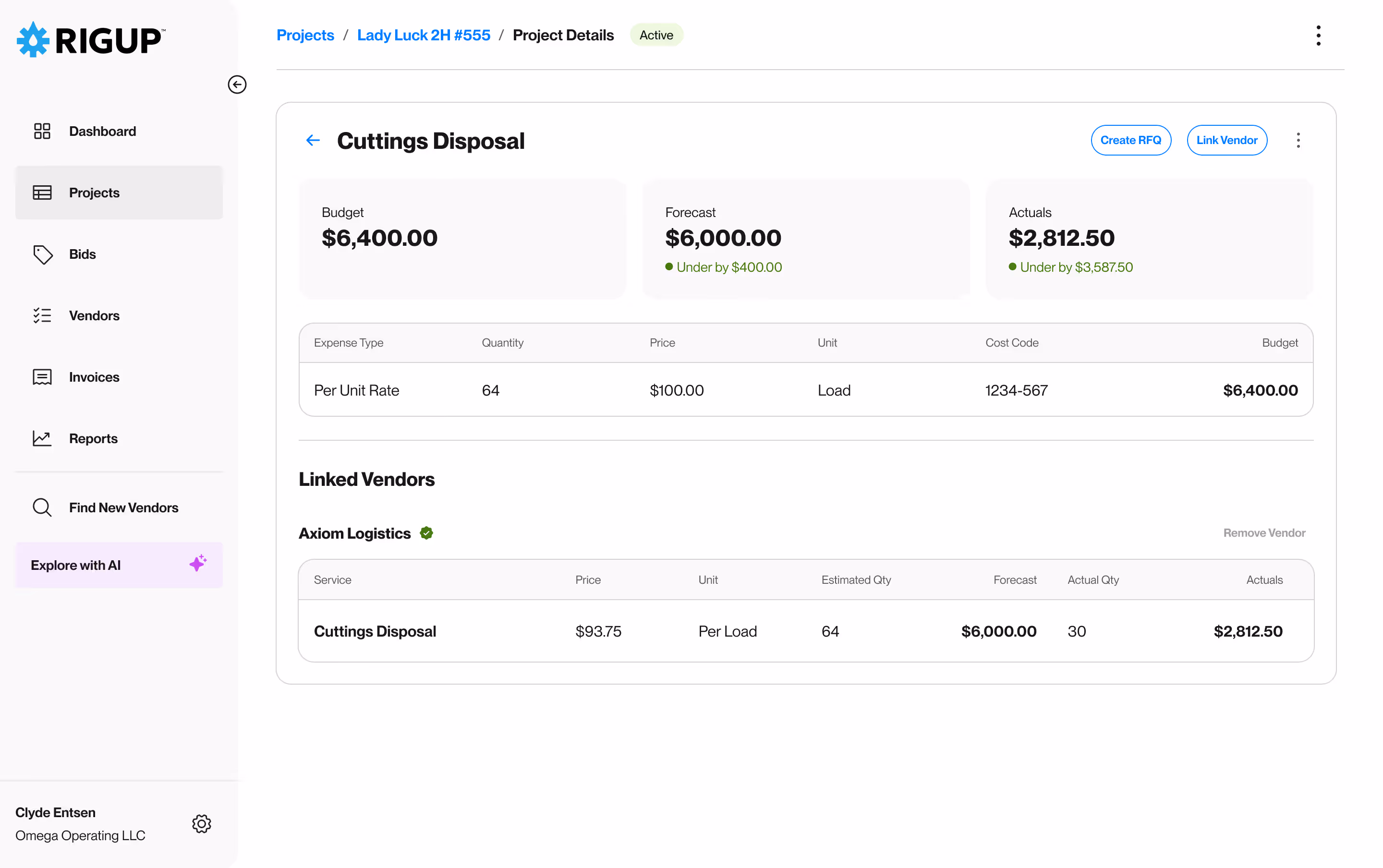Open settings via the gear icon

tap(202, 824)
